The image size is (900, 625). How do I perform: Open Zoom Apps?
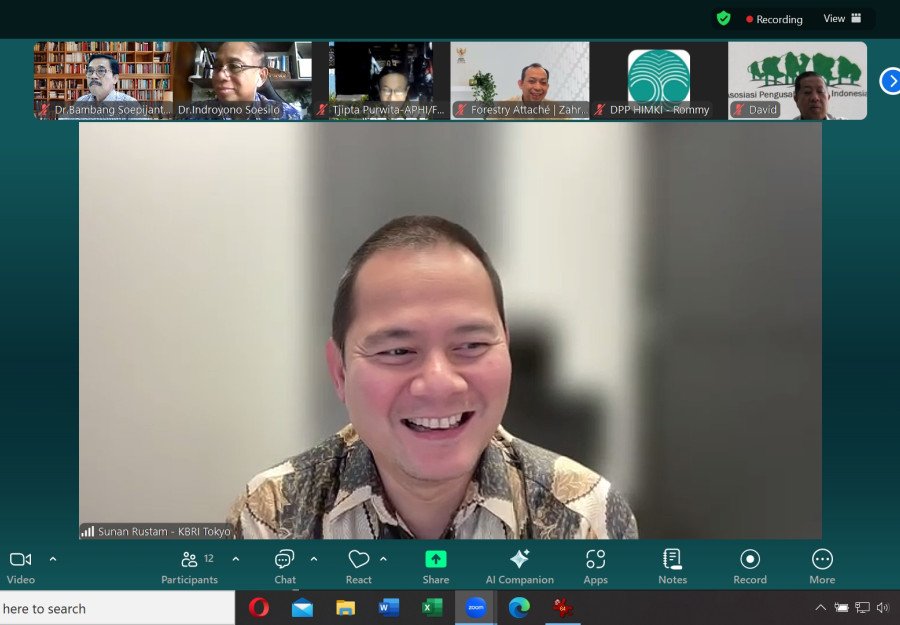[596, 566]
